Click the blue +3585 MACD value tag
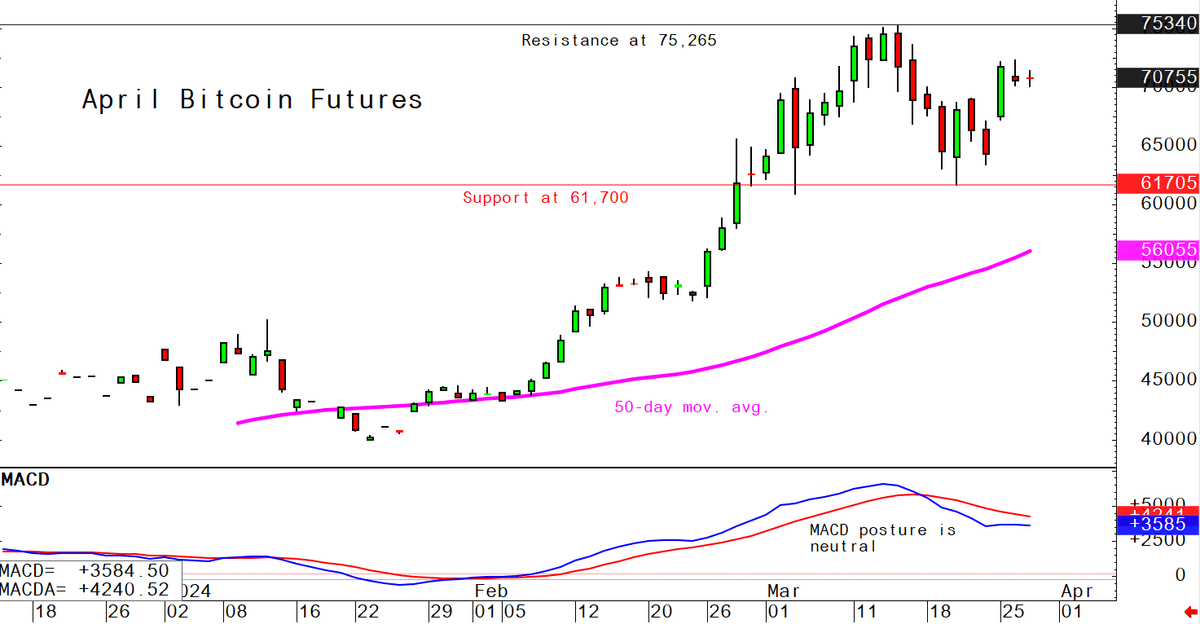Viewport: 1200px width, 624px height. click(x=1158, y=525)
